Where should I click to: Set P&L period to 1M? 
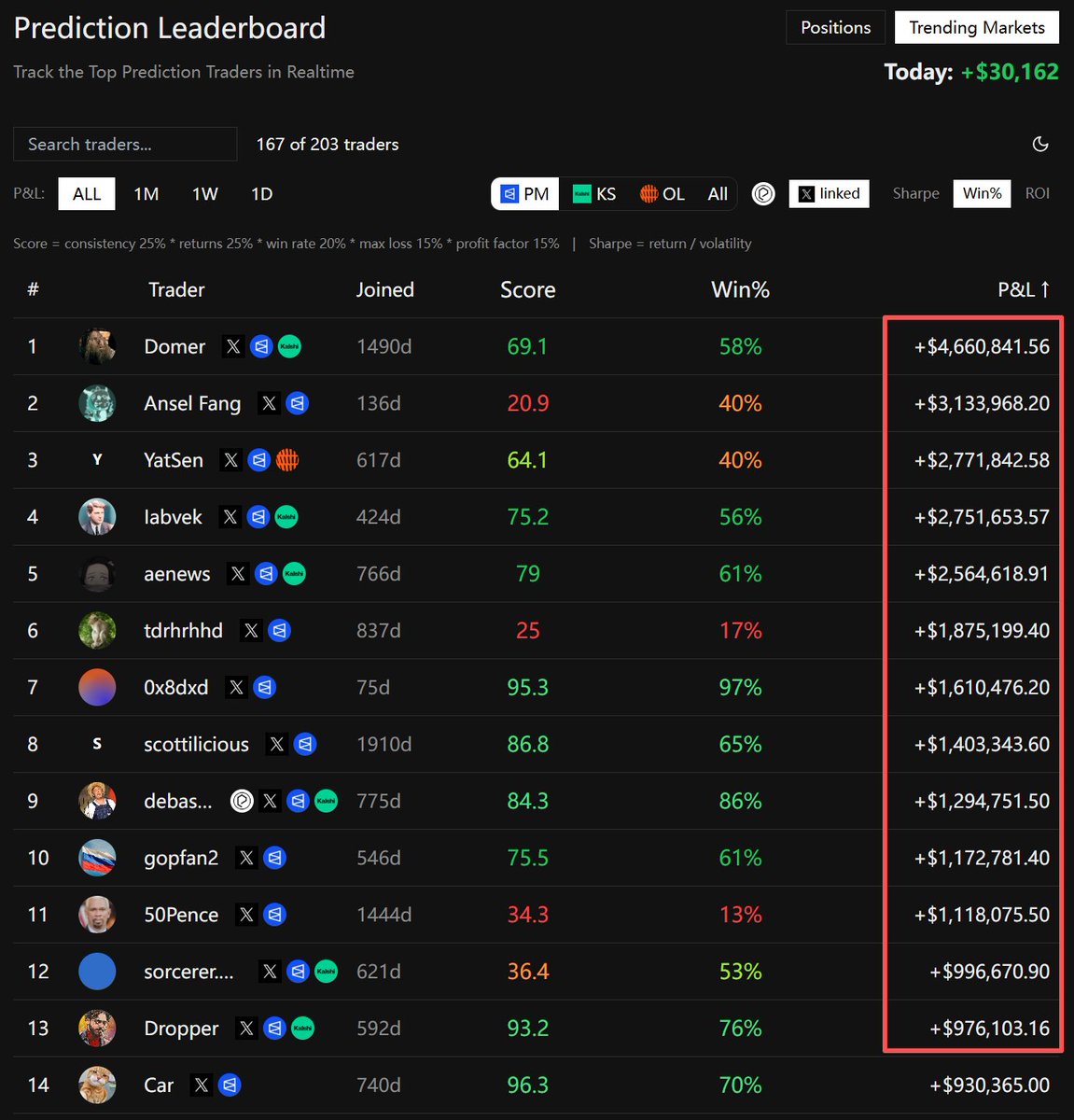tap(146, 194)
